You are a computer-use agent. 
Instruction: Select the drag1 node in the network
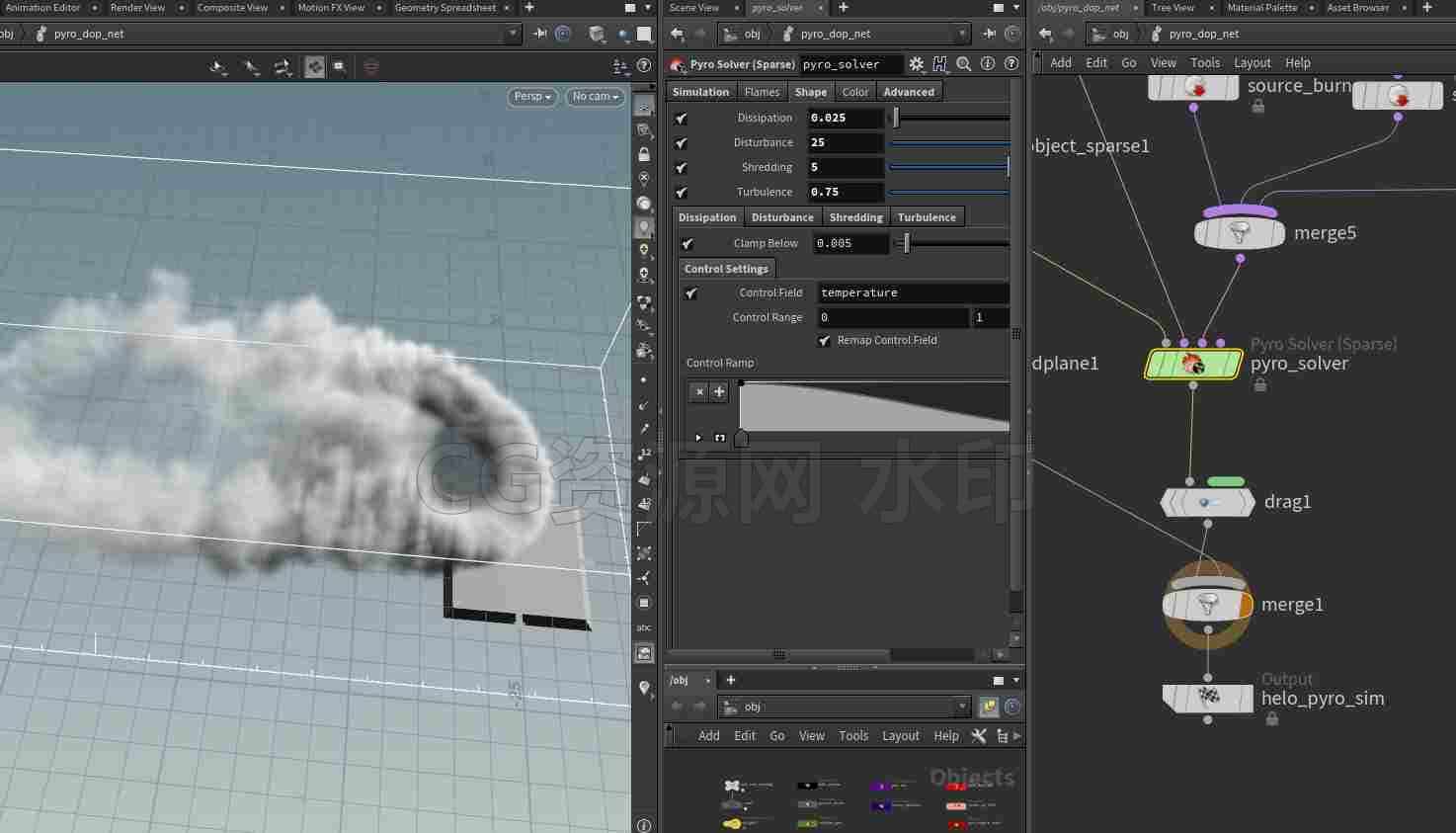click(1206, 502)
